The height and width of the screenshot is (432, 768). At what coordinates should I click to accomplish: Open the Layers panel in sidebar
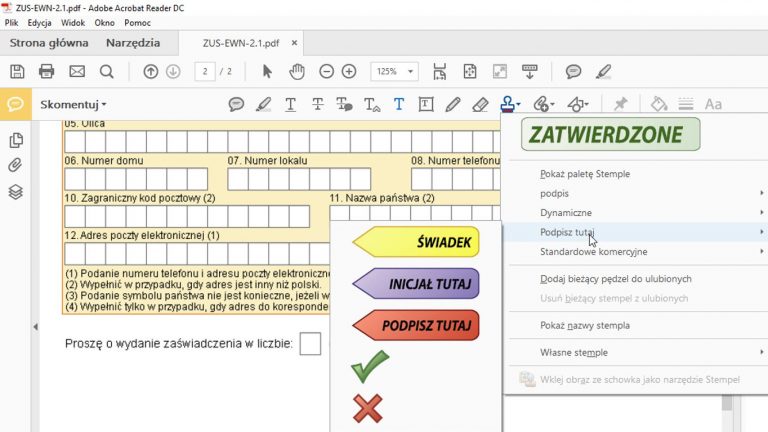(16, 191)
